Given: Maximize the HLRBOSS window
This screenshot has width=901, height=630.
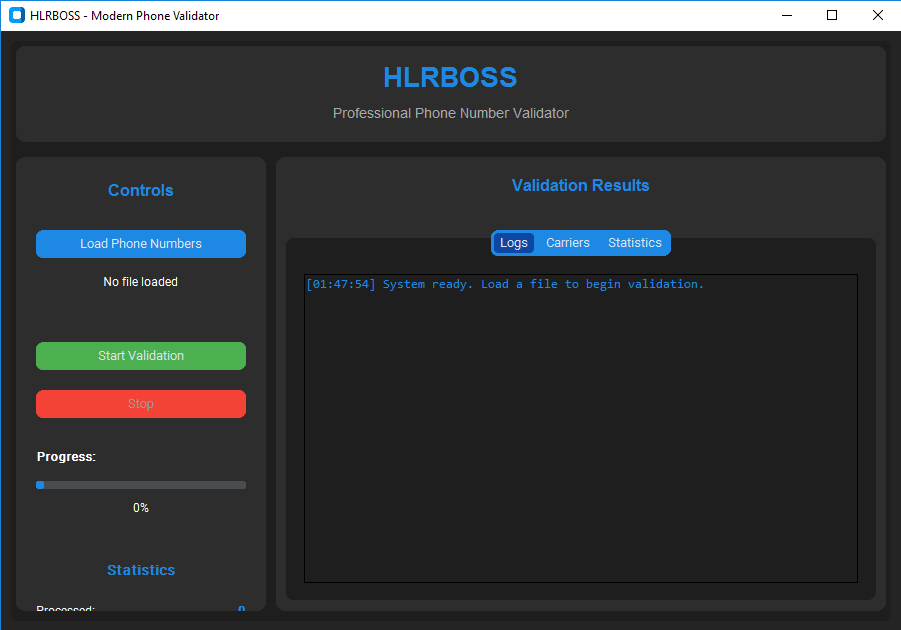Looking at the screenshot, I should click(832, 15).
